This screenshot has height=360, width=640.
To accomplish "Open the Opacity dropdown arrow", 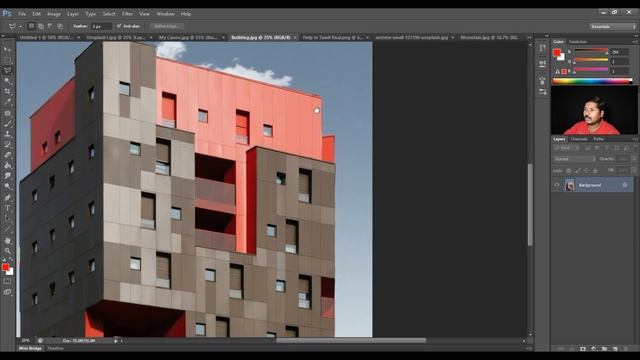I will point(633,159).
